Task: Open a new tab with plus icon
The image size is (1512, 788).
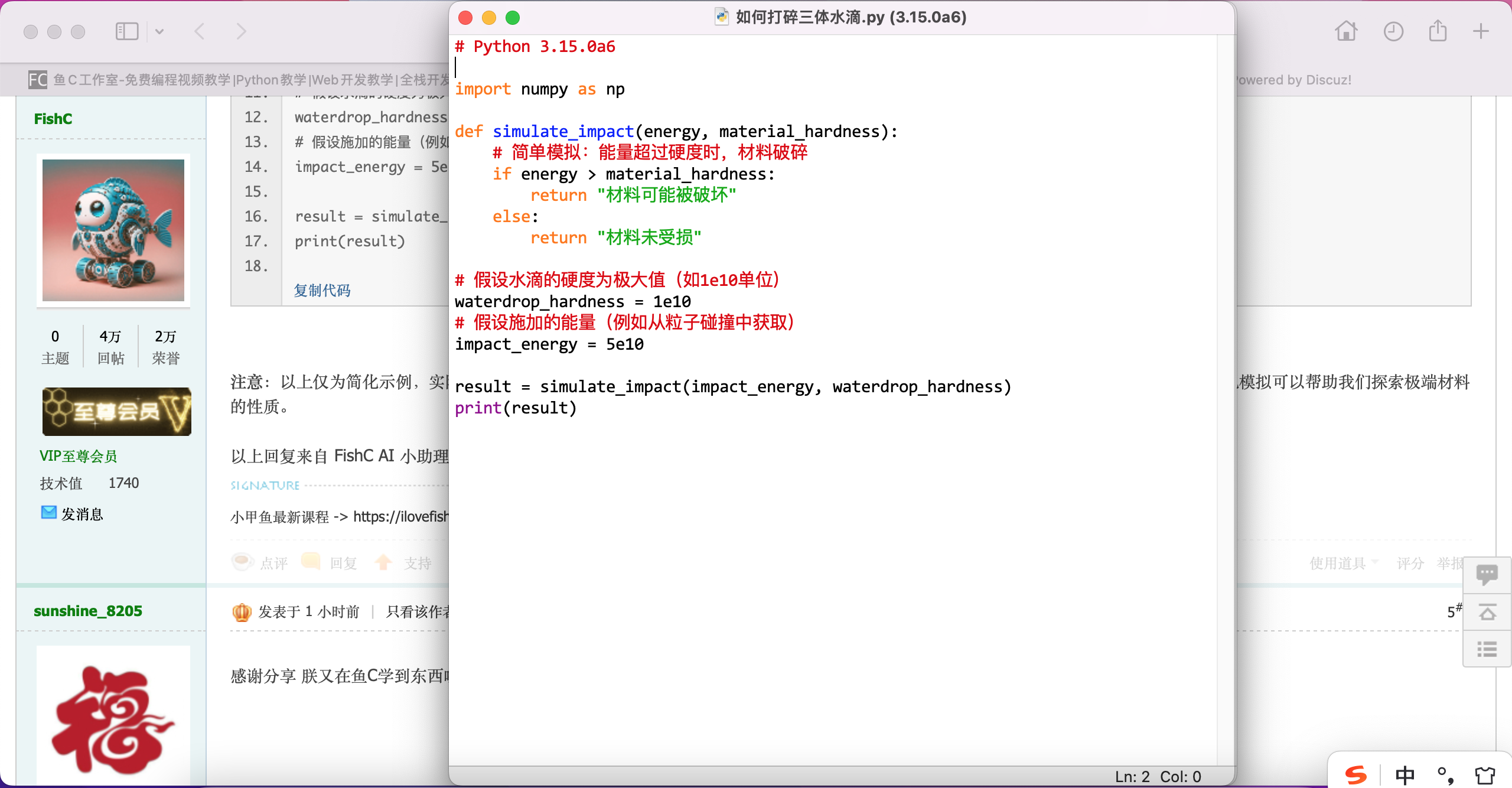Action: pos(1481,31)
